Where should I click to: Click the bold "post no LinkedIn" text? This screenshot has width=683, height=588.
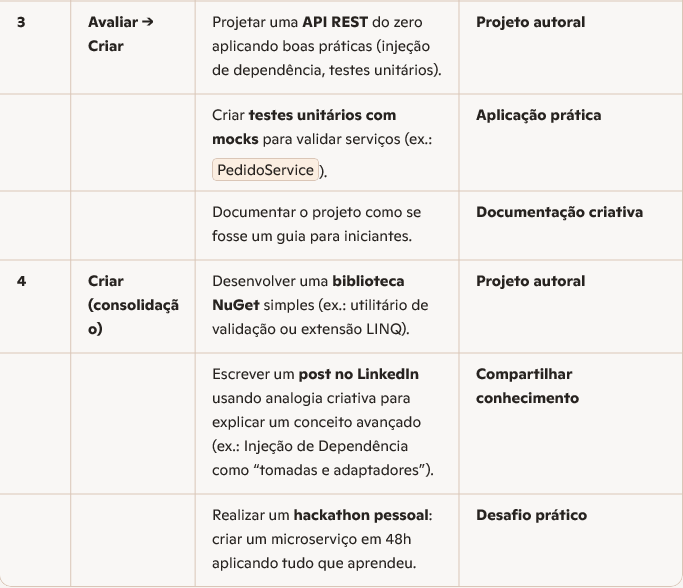[358, 374]
